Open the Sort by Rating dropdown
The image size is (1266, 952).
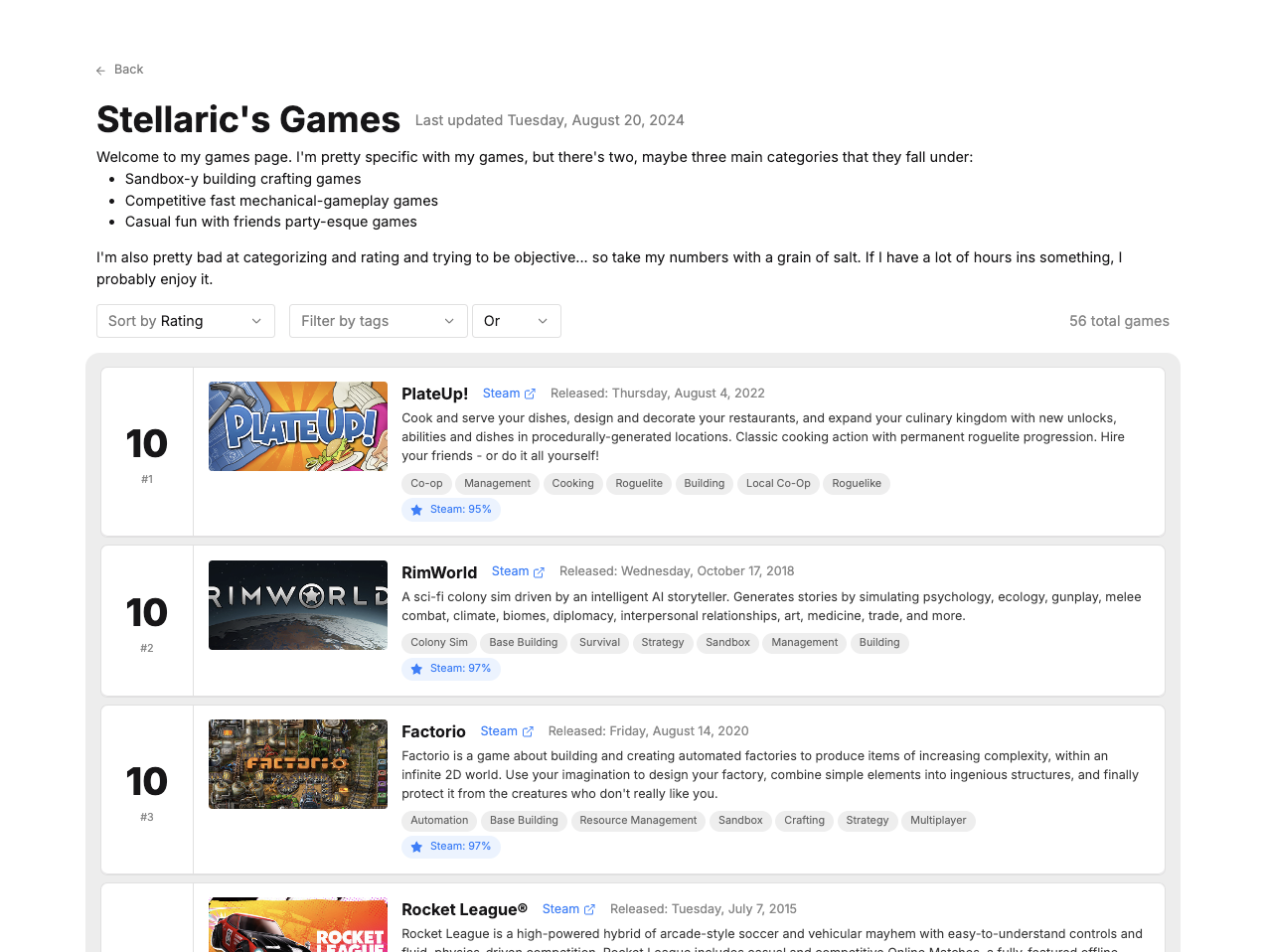(185, 320)
